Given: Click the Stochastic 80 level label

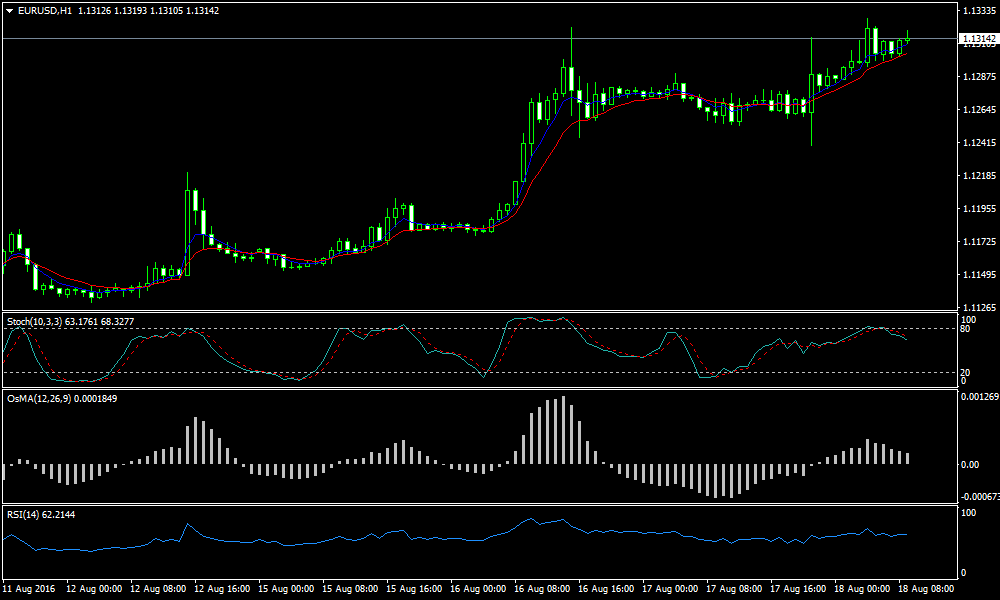Looking at the screenshot, I should point(964,329).
